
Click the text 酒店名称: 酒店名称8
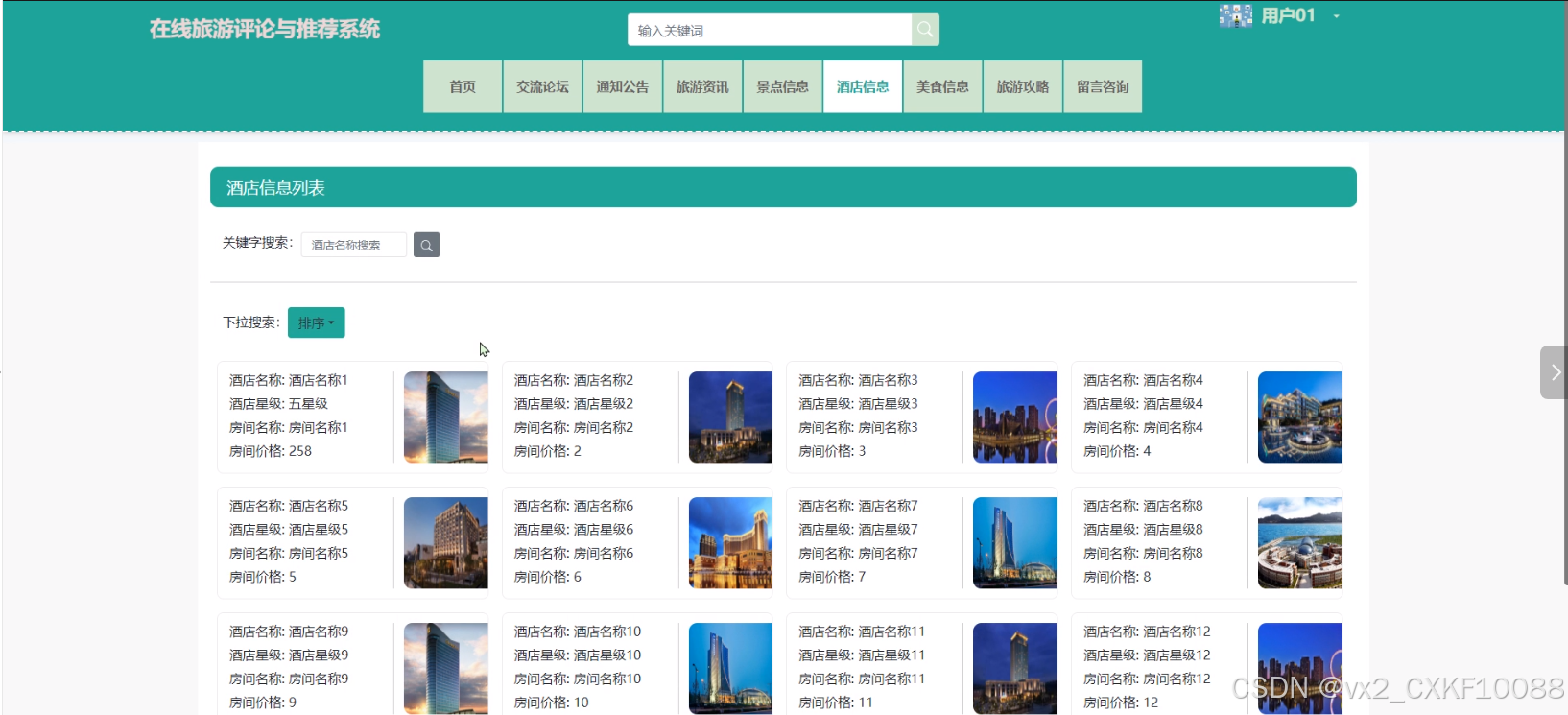point(1144,506)
